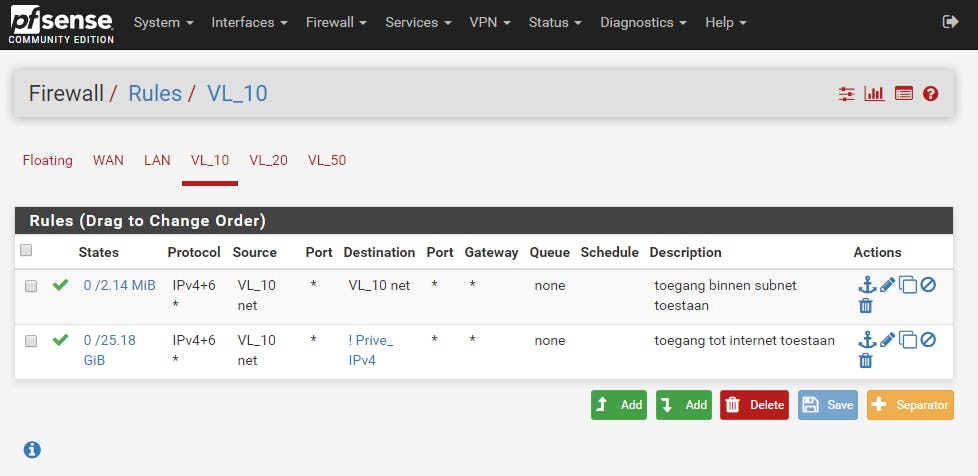The image size is (978, 476).
Task: Disable the 'toegang tot internet toestaan' rule
Action: [928, 340]
